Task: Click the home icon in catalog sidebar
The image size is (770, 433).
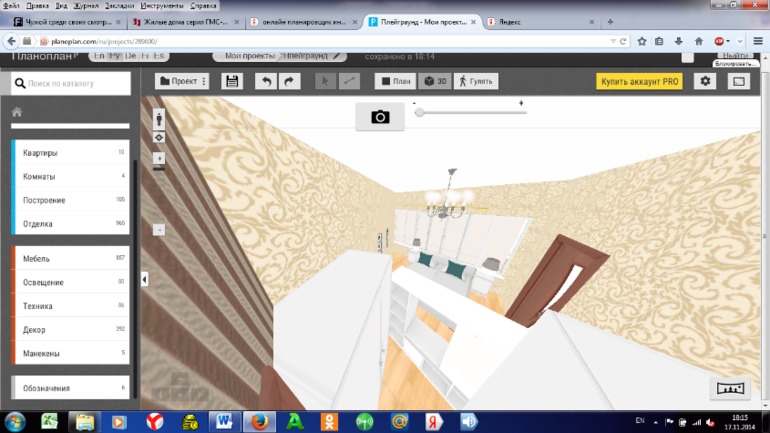Action: click(x=17, y=113)
